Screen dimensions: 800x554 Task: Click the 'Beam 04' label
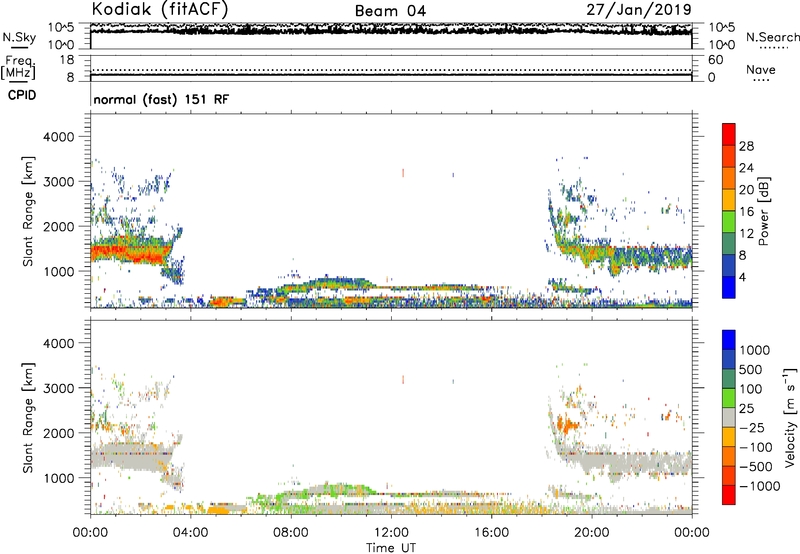coord(390,11)
